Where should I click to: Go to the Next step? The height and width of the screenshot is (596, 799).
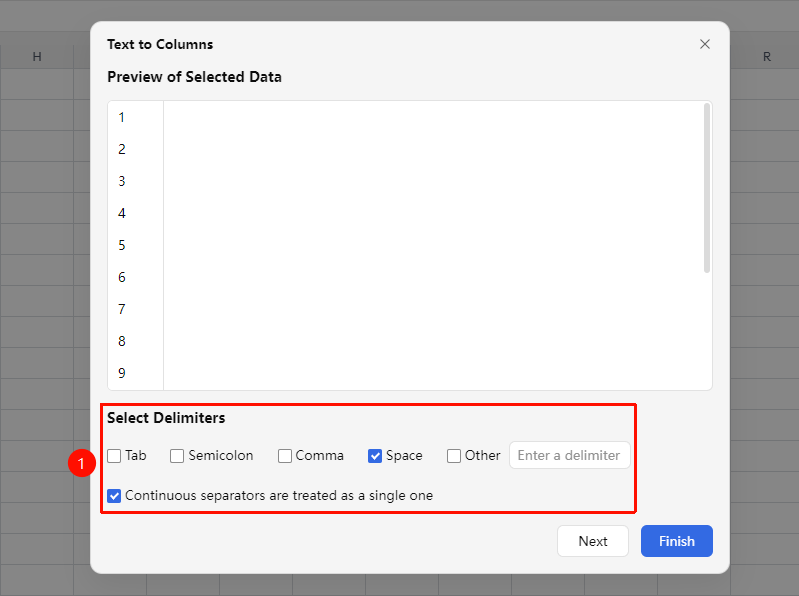coord(593,541)
